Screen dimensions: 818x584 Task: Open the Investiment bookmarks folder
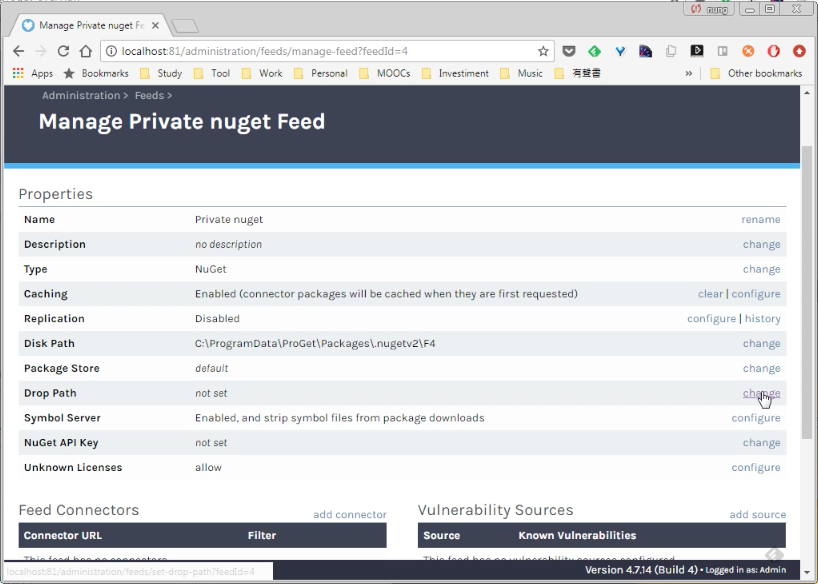[x=455, y=73]
